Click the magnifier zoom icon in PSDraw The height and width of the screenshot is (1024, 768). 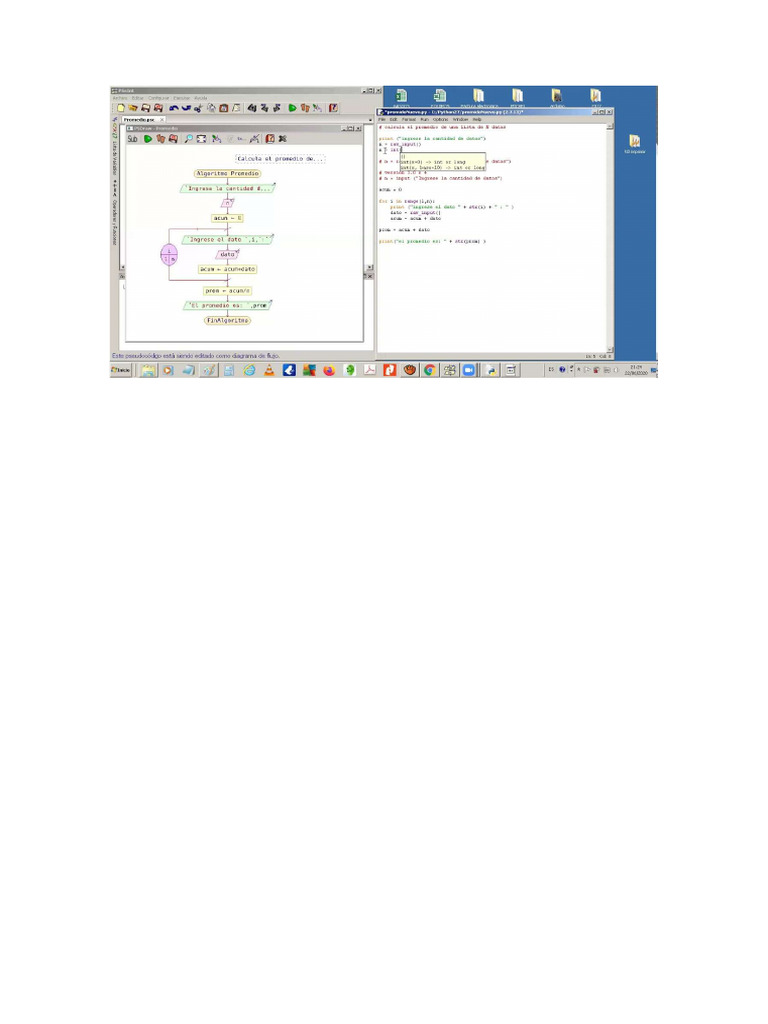(189, 138)
